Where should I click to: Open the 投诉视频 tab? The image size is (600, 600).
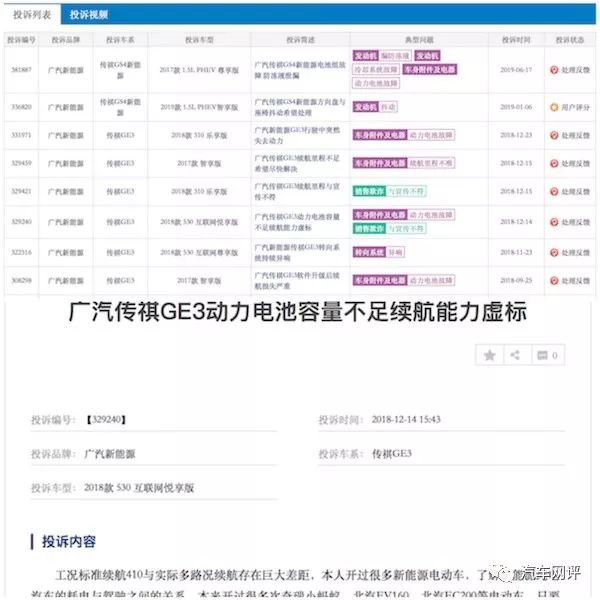[x=89, y=15]
